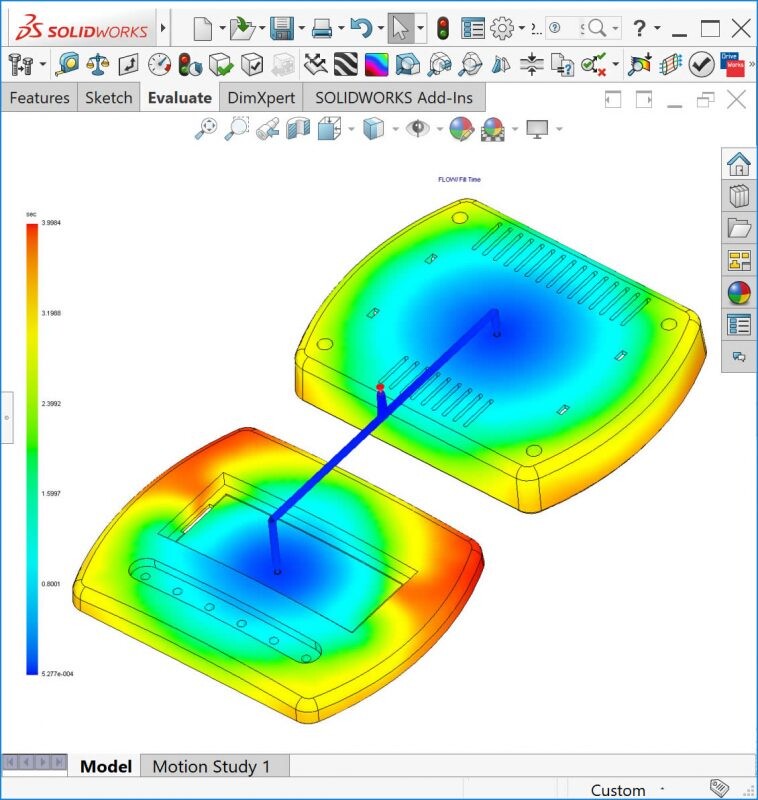Click the Zoom to Fit icon

207,128
